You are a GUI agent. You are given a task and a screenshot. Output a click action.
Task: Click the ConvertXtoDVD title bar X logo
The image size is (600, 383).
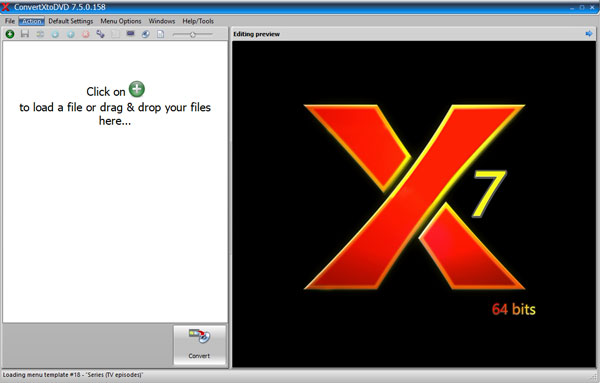(6, 7)
